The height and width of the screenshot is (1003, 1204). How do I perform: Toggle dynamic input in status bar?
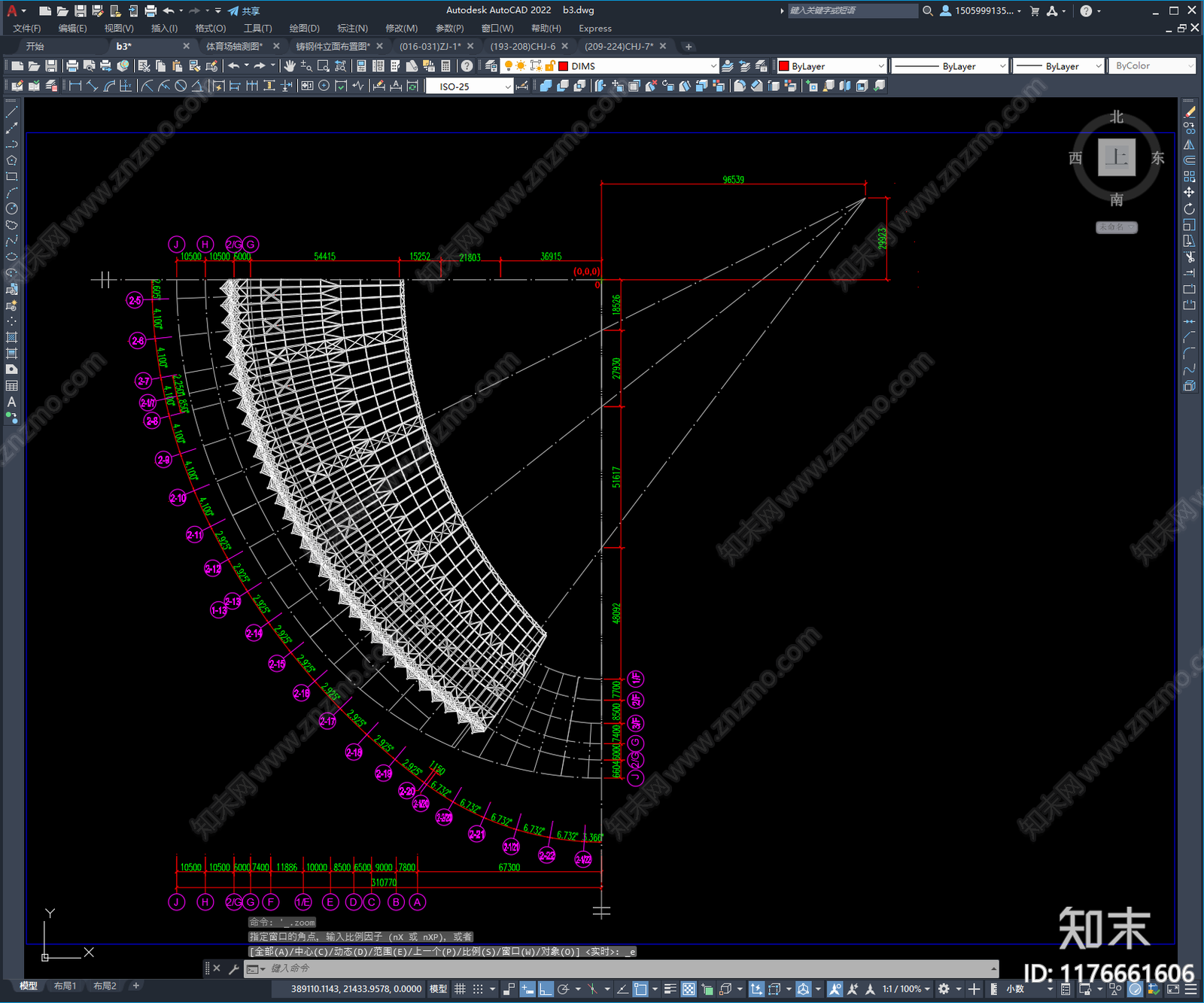pyautogui.click(x=528, y=989)
